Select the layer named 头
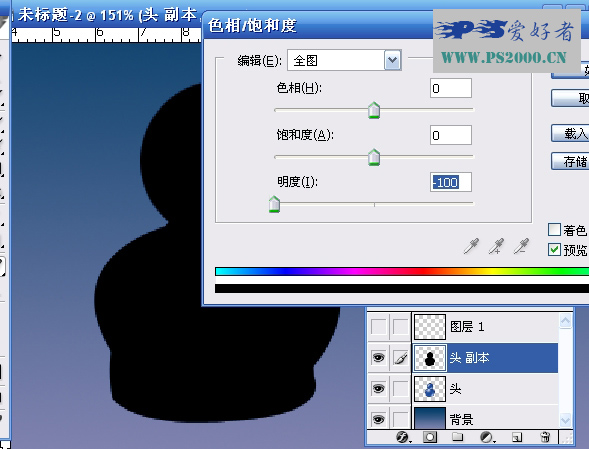 tap(455, 389)
